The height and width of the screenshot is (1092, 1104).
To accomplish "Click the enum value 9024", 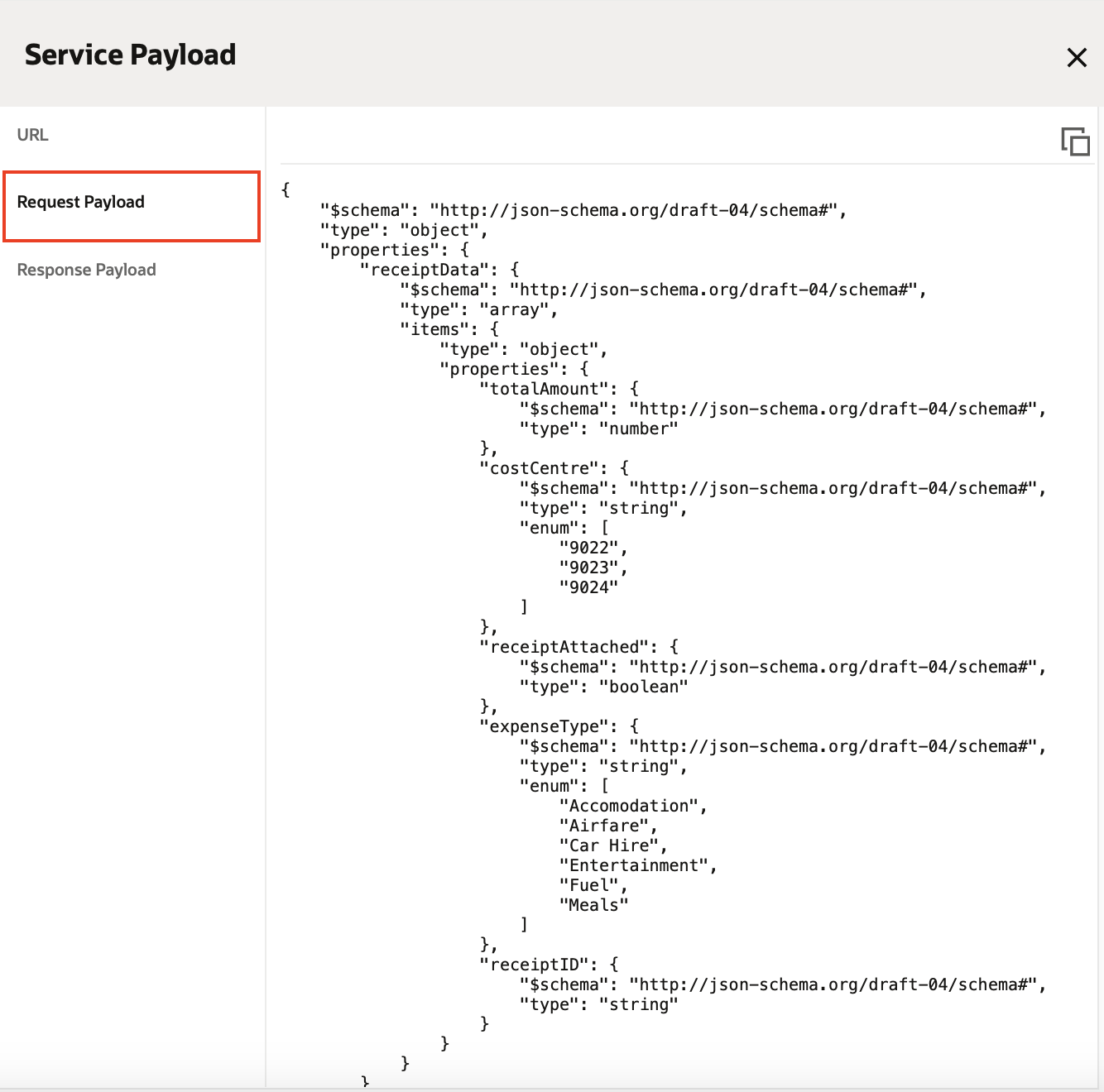I will point(588,587).
